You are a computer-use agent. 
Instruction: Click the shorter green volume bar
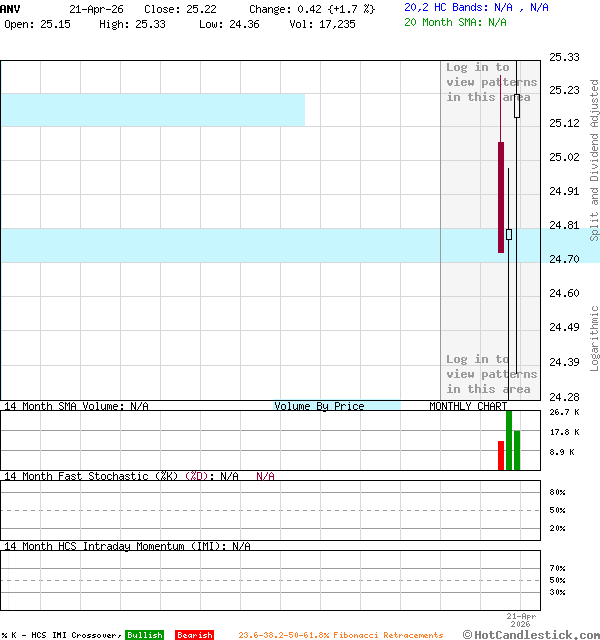click(517, 450)
